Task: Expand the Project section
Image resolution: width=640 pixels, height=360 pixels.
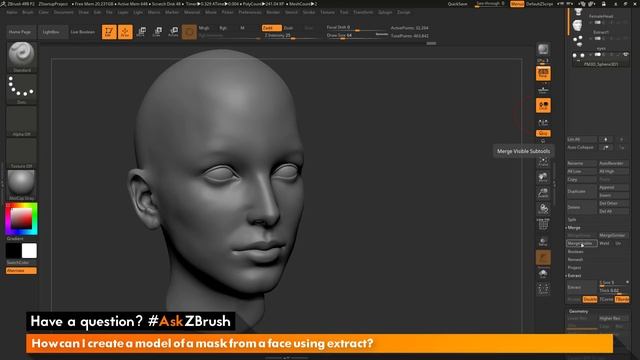Action: click(574, 268)
